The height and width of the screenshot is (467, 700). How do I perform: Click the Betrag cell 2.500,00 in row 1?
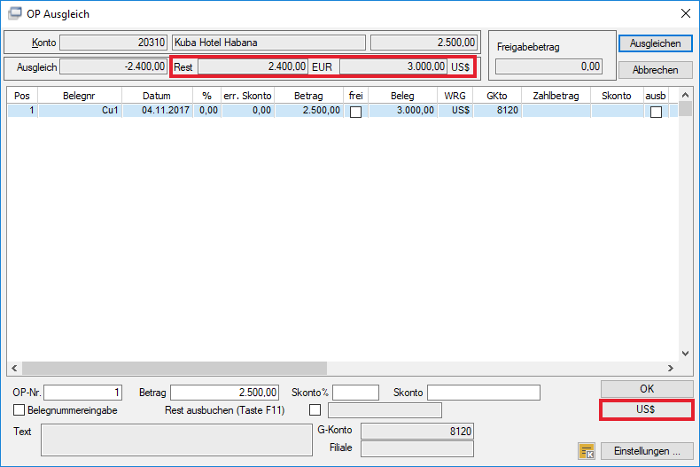point(309,110)
